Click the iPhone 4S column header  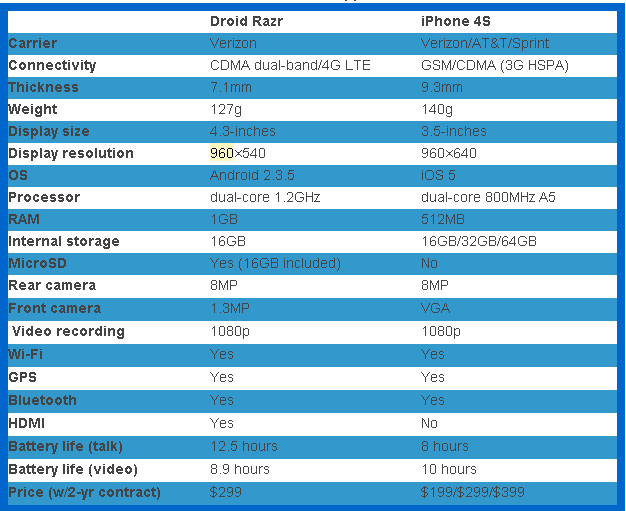[x=456, y=21]
